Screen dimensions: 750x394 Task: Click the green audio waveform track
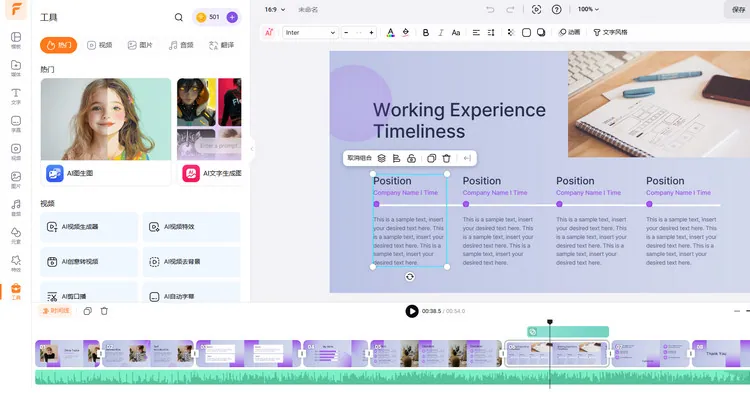(392, 377)
